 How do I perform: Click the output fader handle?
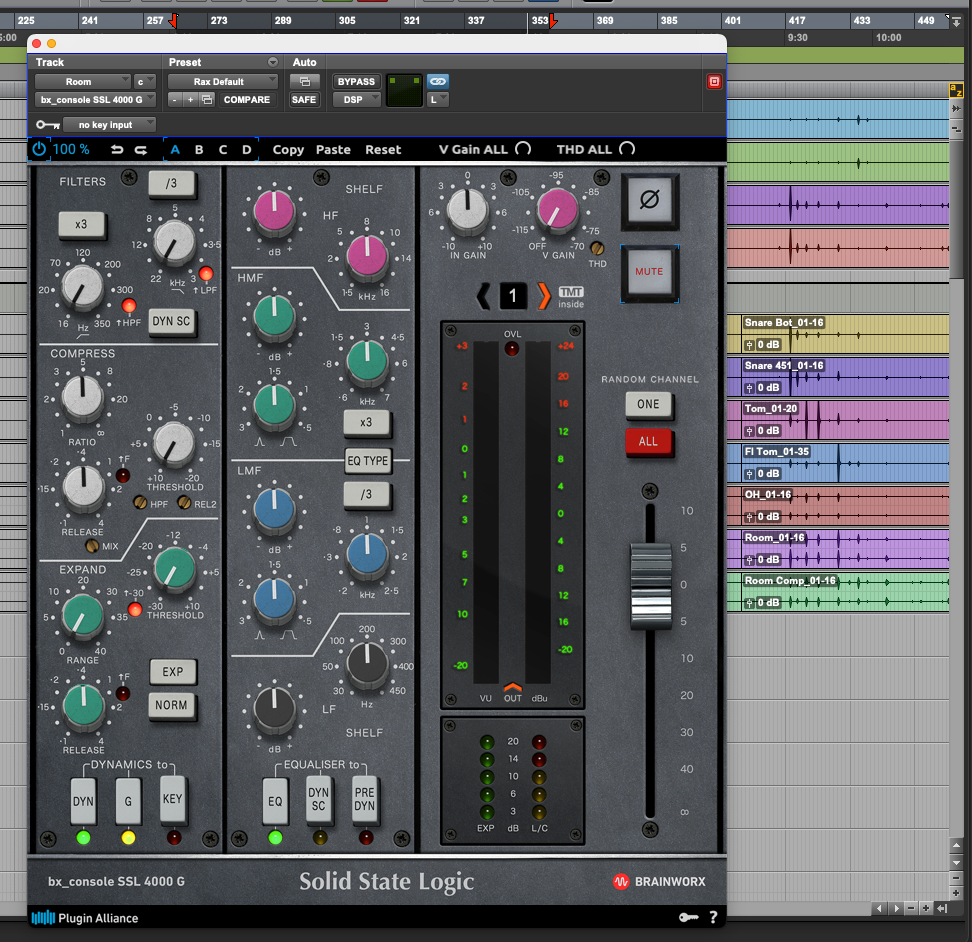[650, 586]
